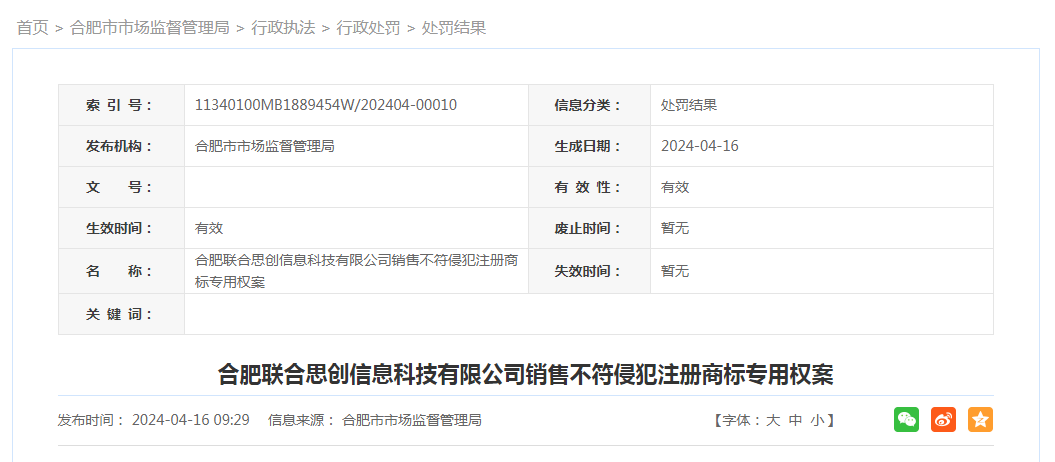Set font size to 中
Viewport: 1055px width, 462px height.
coord(795,421)
